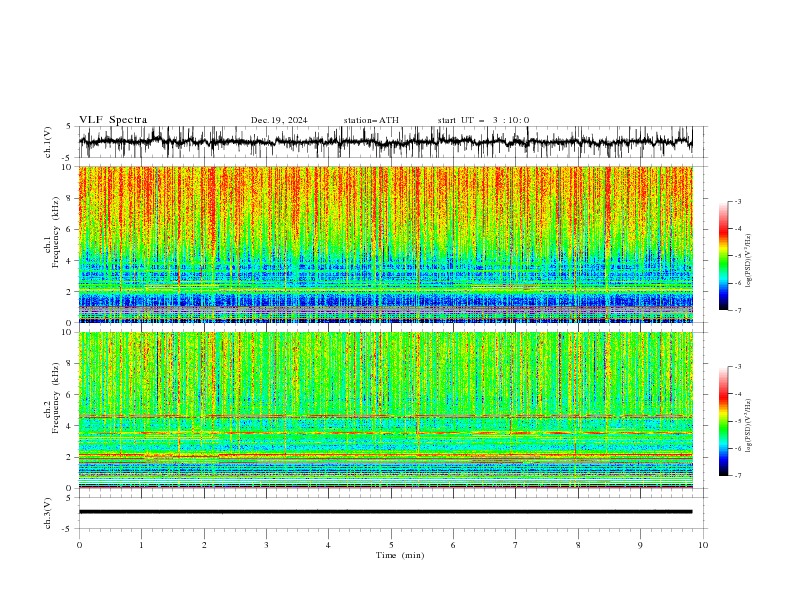Image resolution: width=792 pixels, height=612 pixels.
Task: Click the ch.2 spectrogram plot
Action: point(386,410)
